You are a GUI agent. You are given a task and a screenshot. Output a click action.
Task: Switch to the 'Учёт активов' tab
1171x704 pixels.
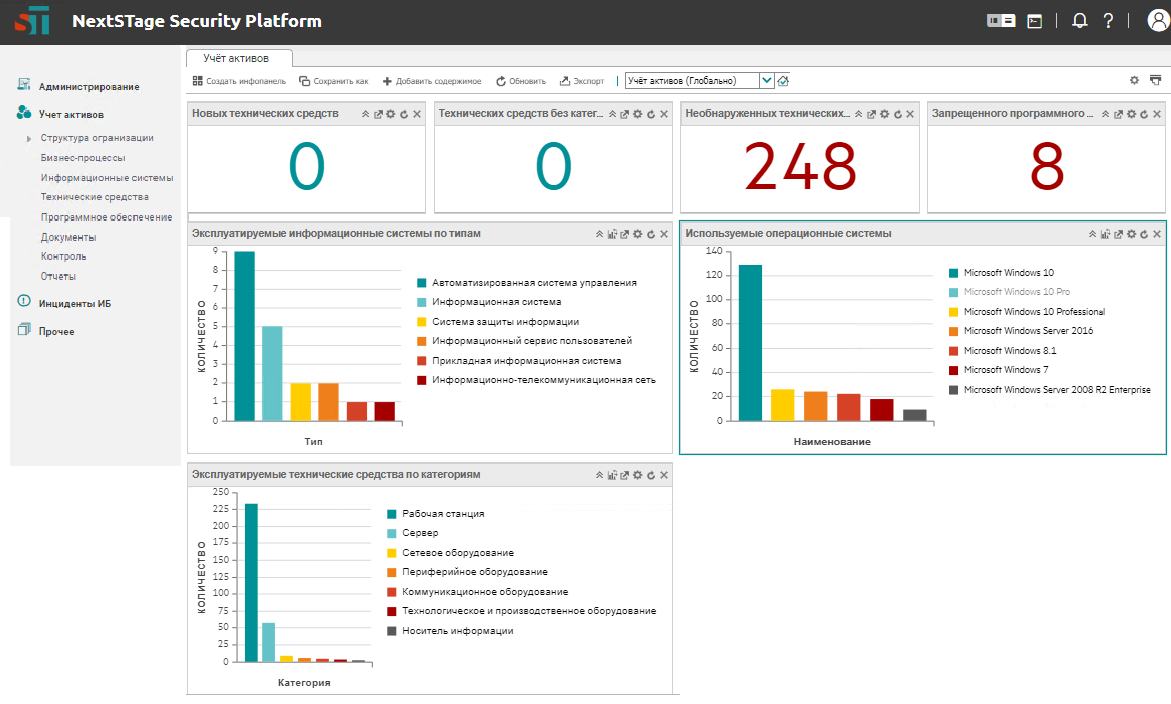236,58
